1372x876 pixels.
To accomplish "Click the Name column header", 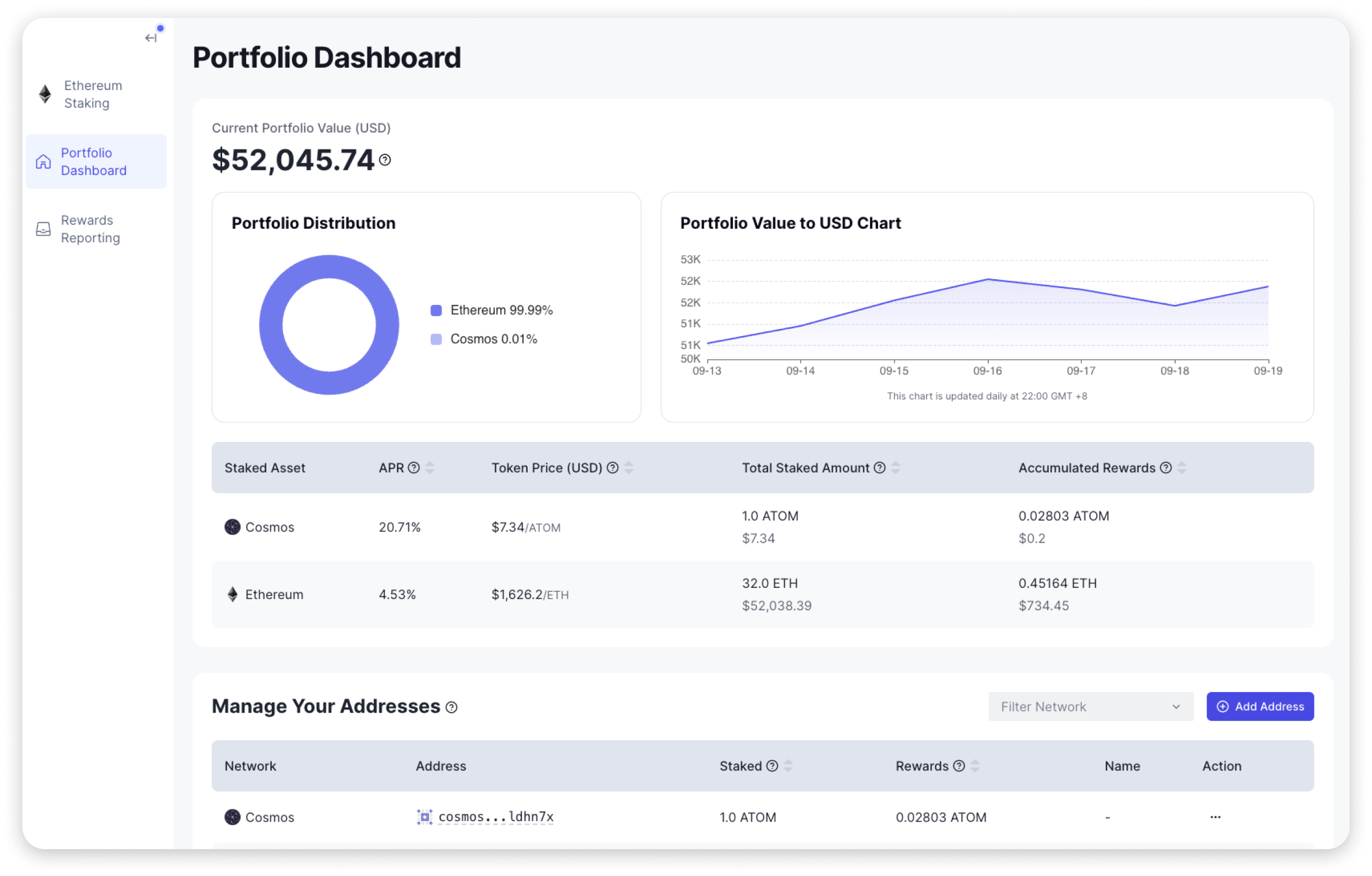I will [x=1122, y=766].
